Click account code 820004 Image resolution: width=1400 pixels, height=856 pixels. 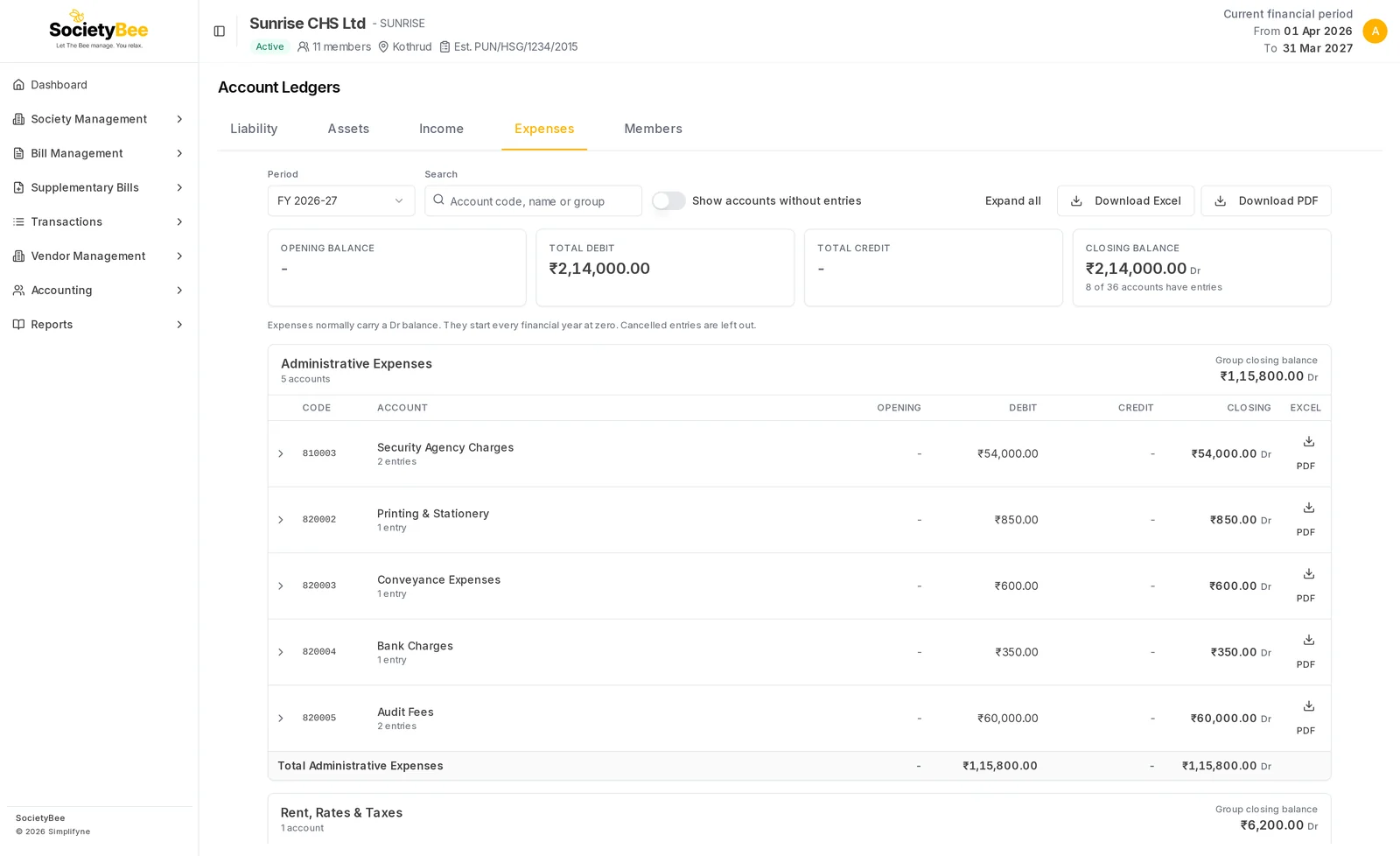tap(319, 652)
